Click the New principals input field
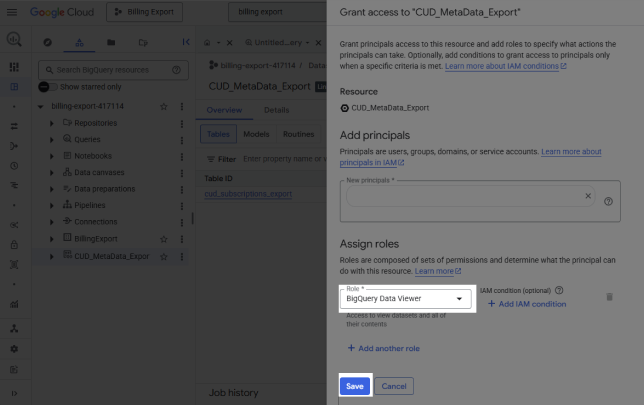This screenshot has width=644, height=405. (460, 197)
